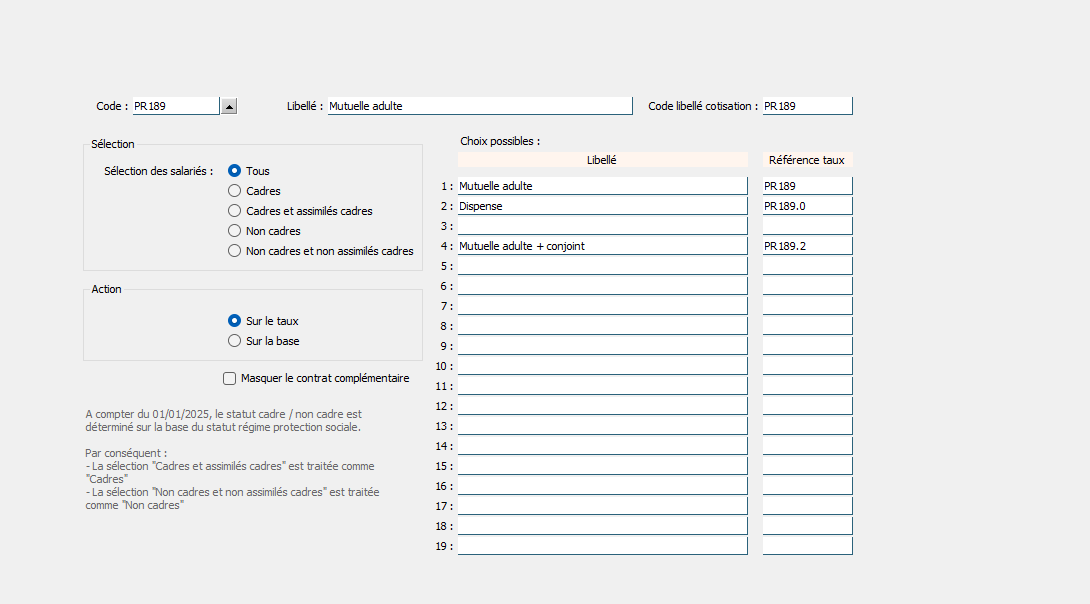Click the empty Référence taux field in row 14
Image resolution: width=1090 pixels, height=604 pixels.
tap(807, 446)
